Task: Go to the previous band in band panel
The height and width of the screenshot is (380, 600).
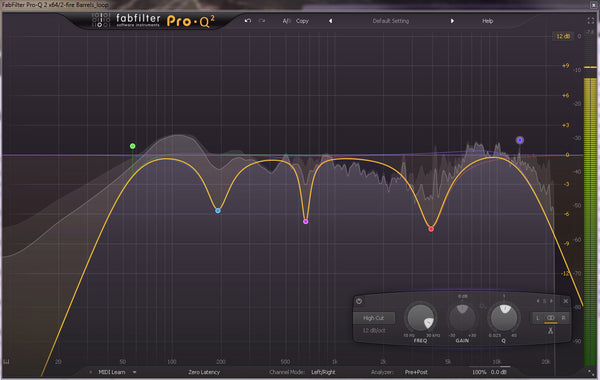Action: pos(538,301)
